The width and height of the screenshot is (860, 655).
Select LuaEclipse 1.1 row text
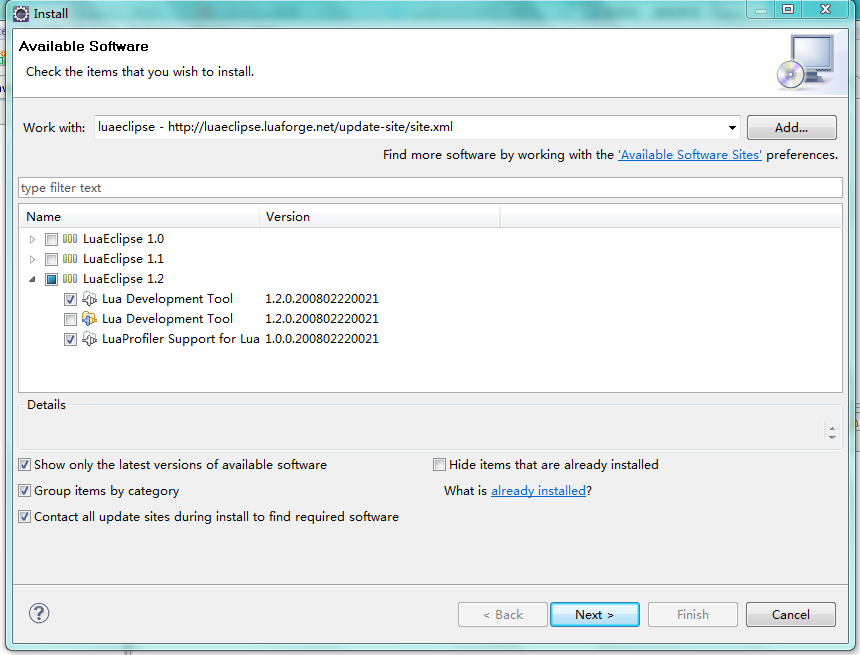click(x=123, y=259)
